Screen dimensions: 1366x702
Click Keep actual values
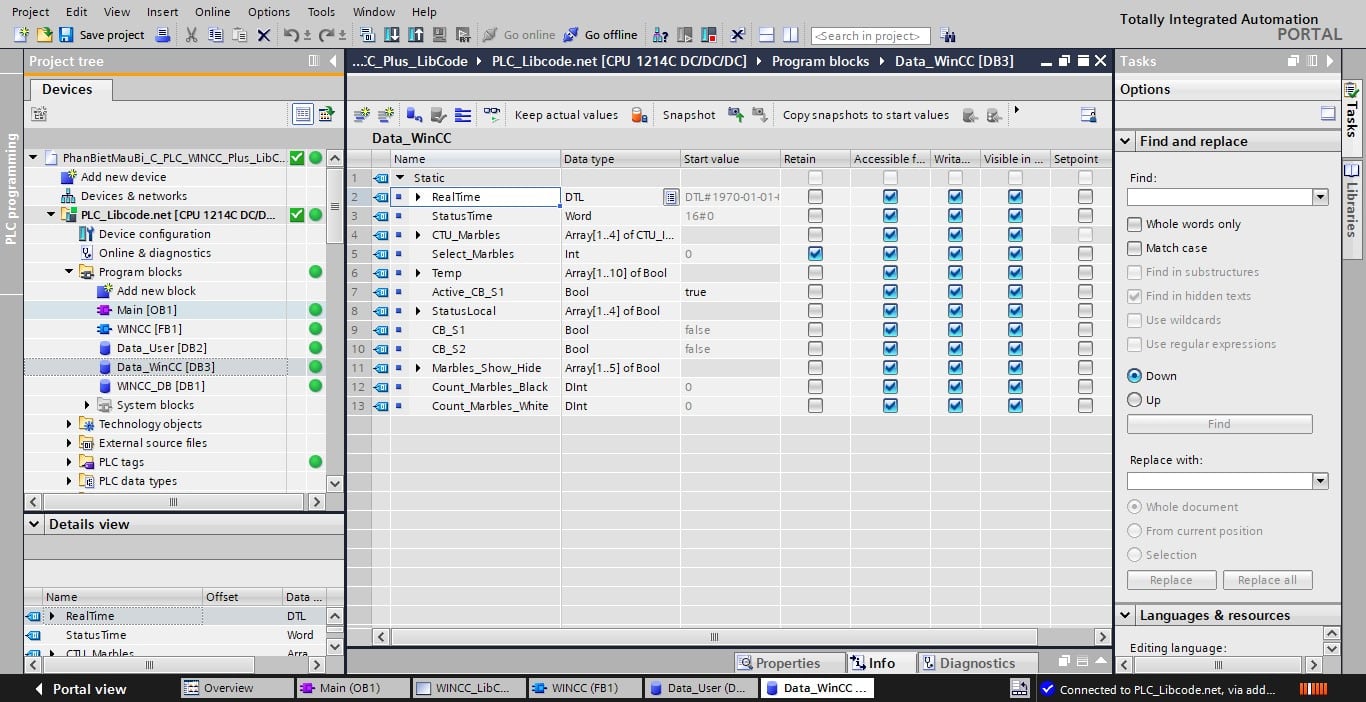point(566,115)
